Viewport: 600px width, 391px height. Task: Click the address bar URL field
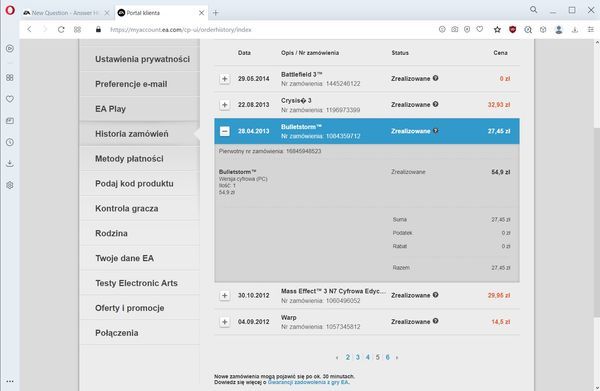pos(268,29)
